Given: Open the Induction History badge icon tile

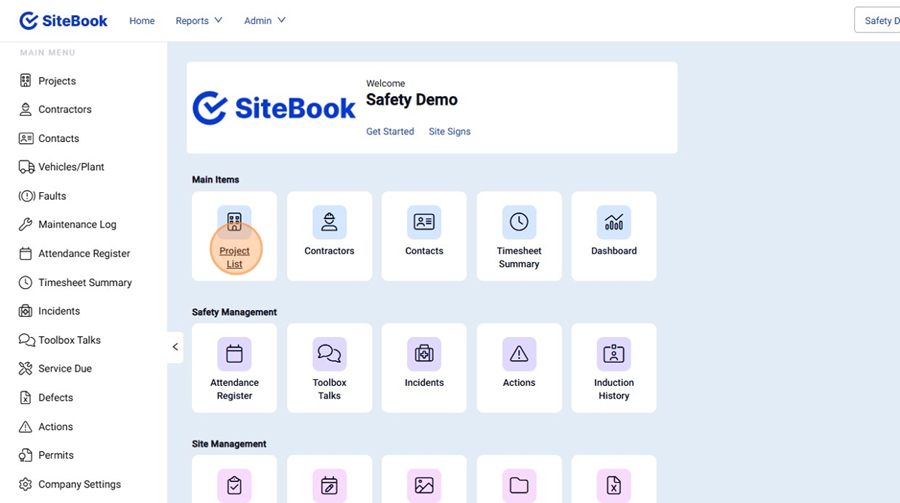Looking at the screenshot, I should (614, 353).
